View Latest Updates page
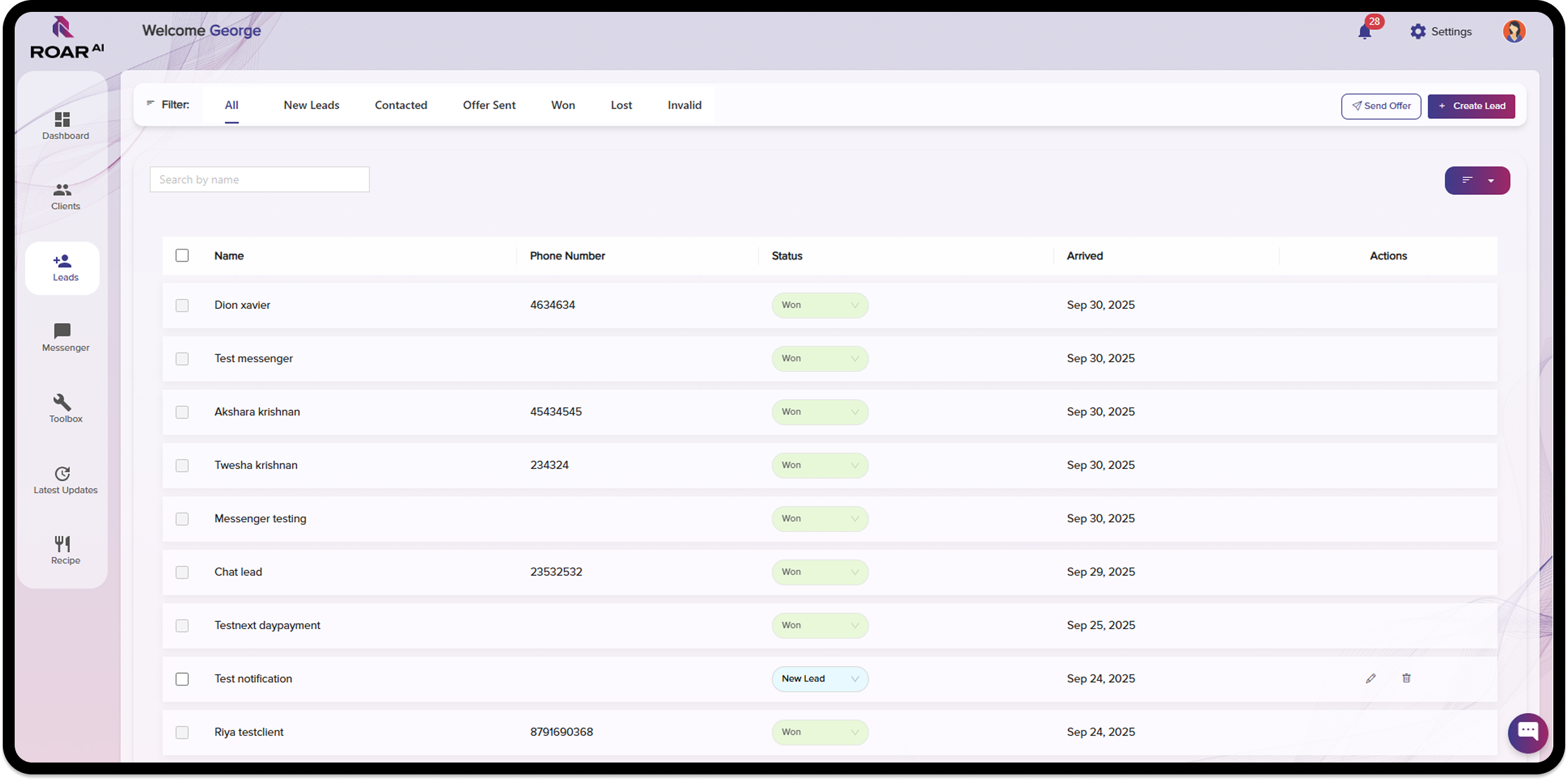1568x780 pixels. click(x=64, y=479)
